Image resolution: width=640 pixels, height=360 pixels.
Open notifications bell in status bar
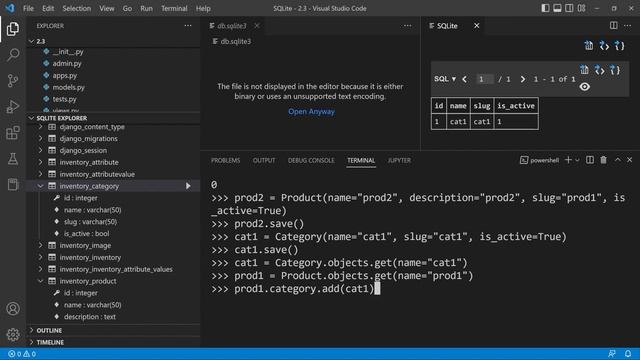click(628, 353)
